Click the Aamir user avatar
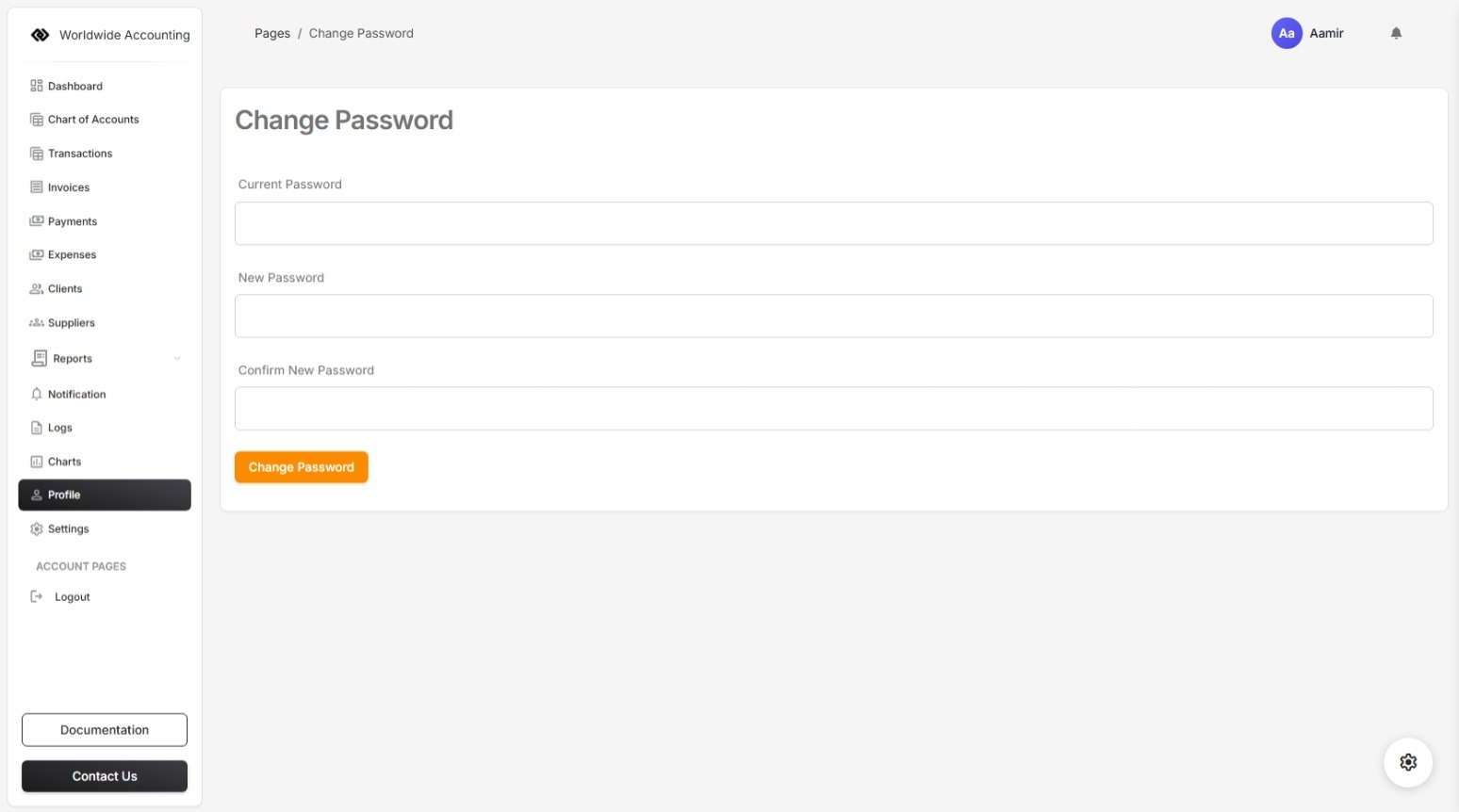 [x=1287, y=33]
